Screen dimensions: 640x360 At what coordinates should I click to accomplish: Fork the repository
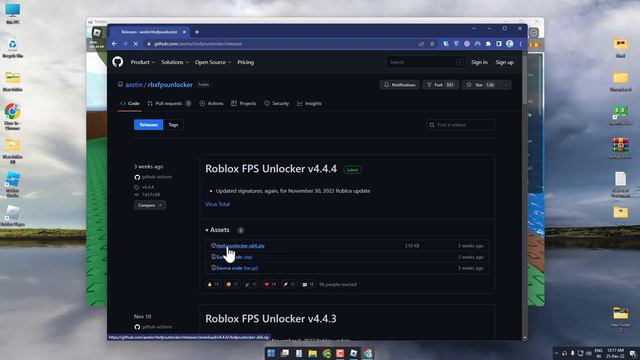[441, 84]
